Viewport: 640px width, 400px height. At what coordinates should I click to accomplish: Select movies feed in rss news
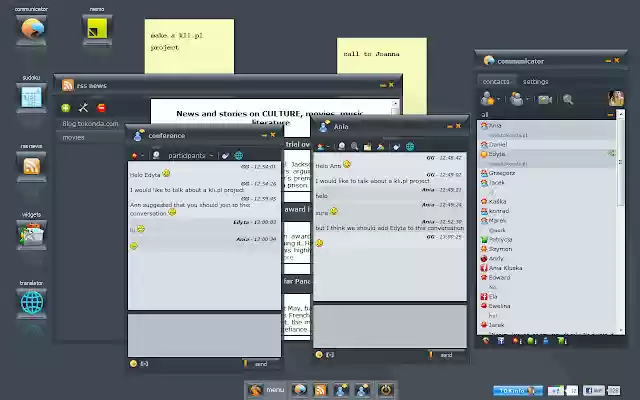[x=90, y=138]
